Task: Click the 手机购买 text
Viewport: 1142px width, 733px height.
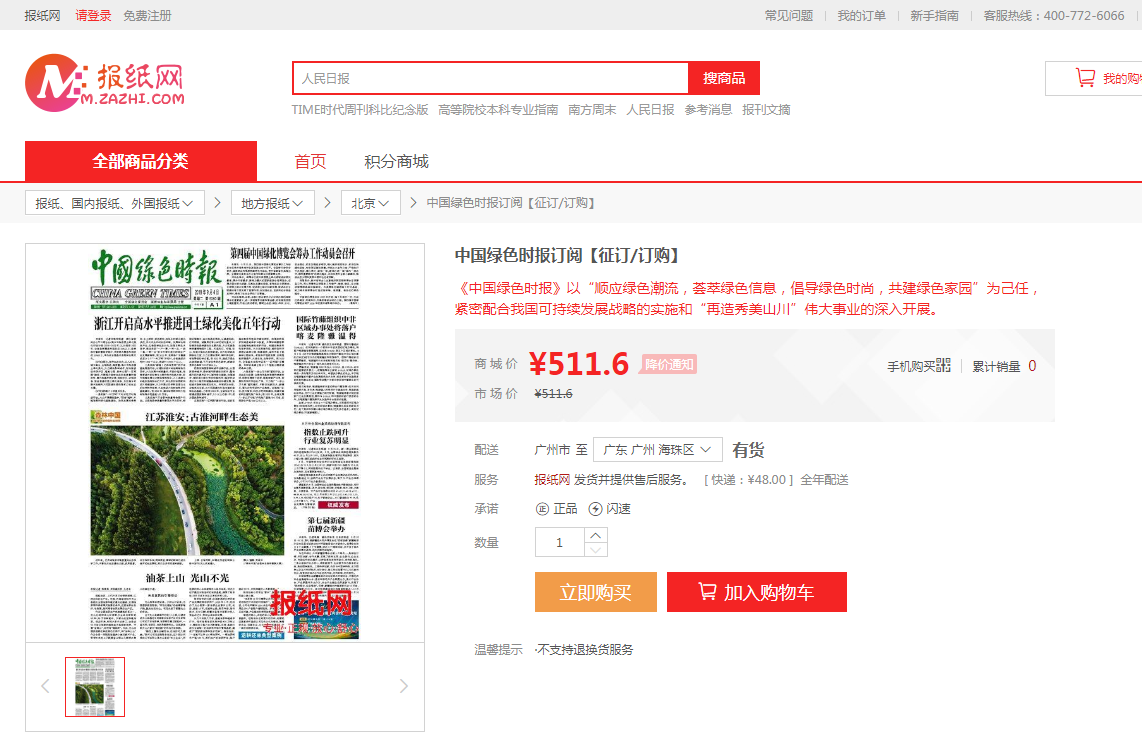Action: [x=910, y=366]
